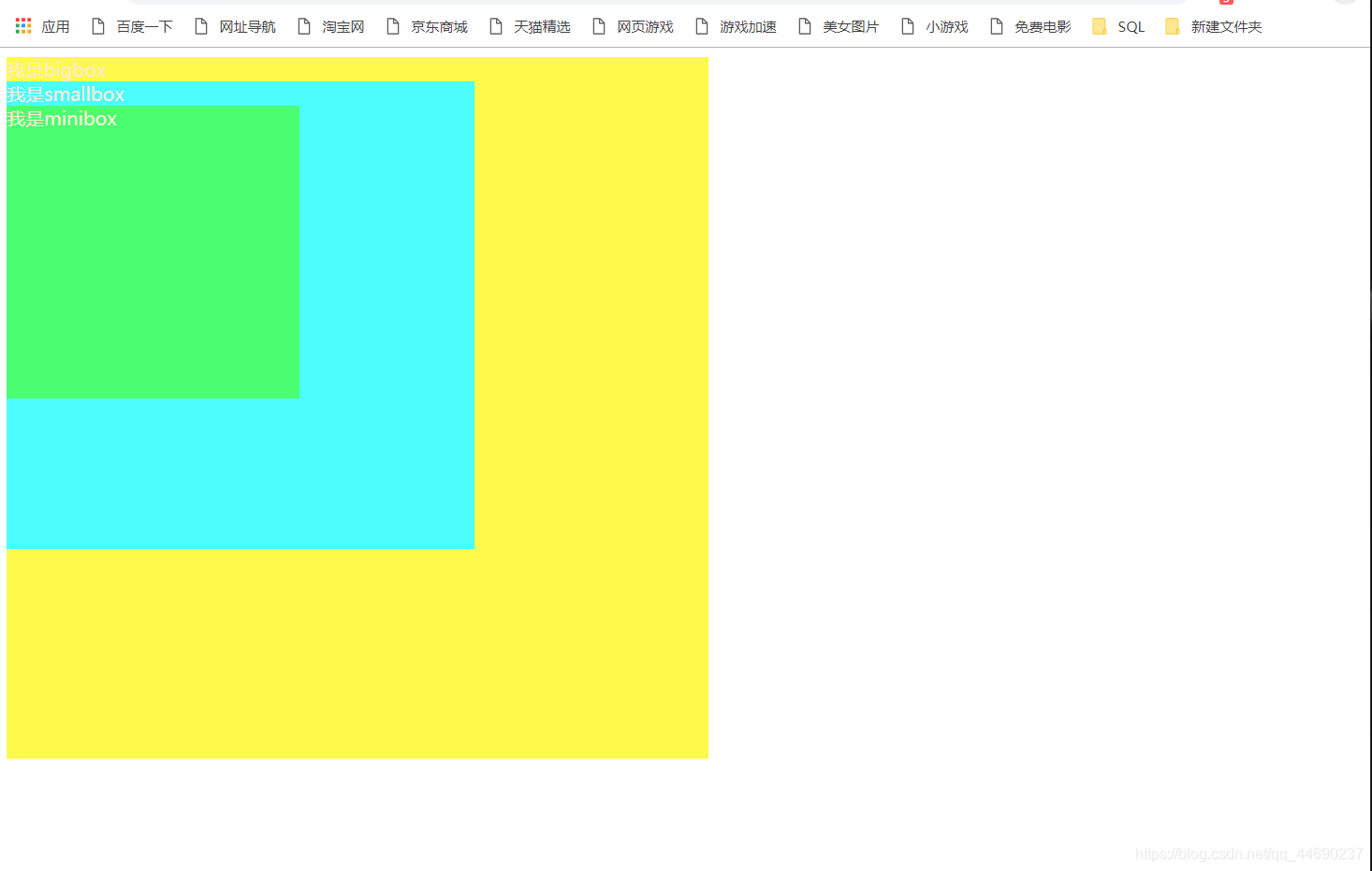Open the 游戏加速 bookmark

(x=736, y=26)
